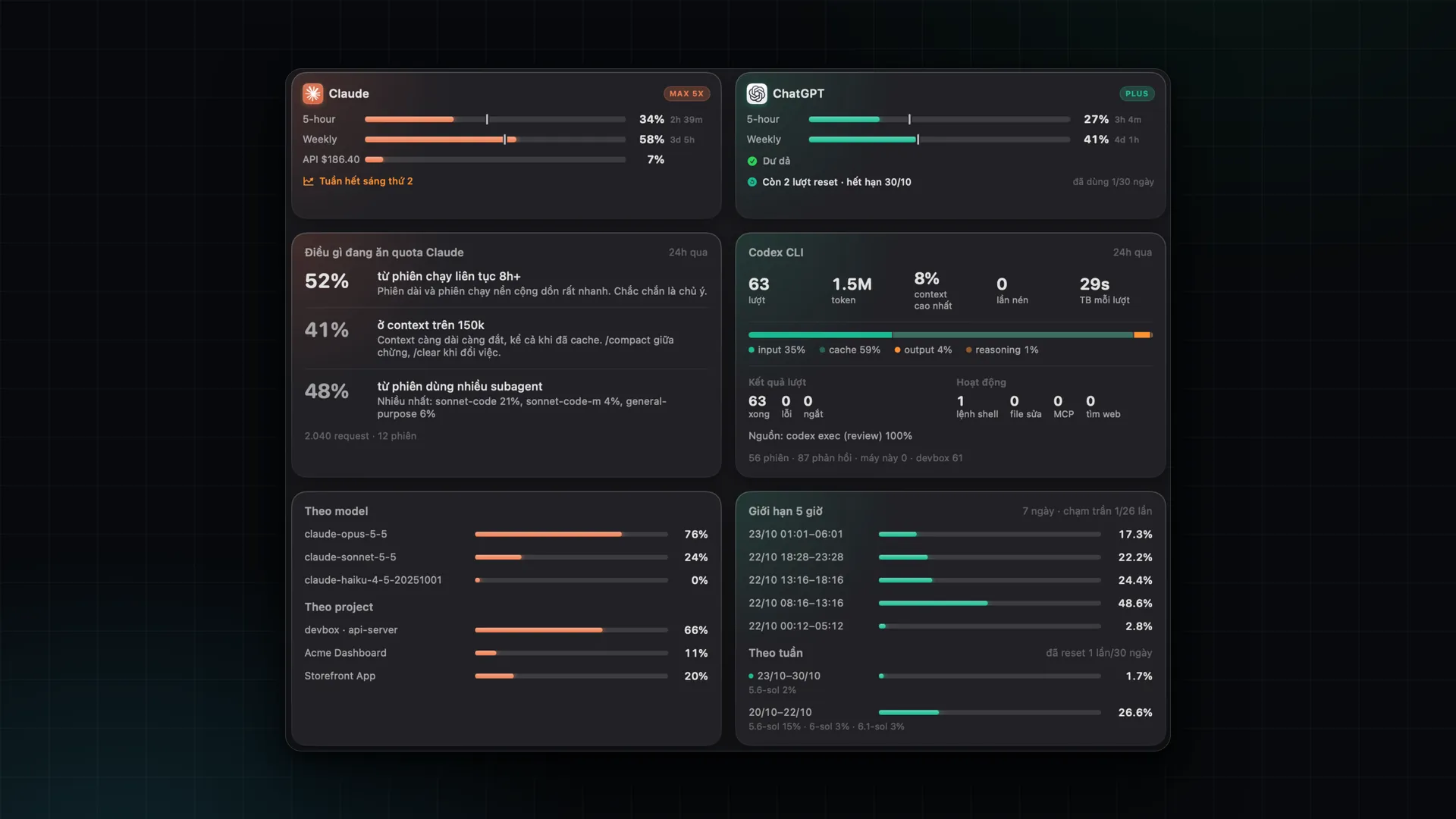The image size is (1456, 819).
Task: Click the Storefront App project row
Action: (x=506, y=676)
